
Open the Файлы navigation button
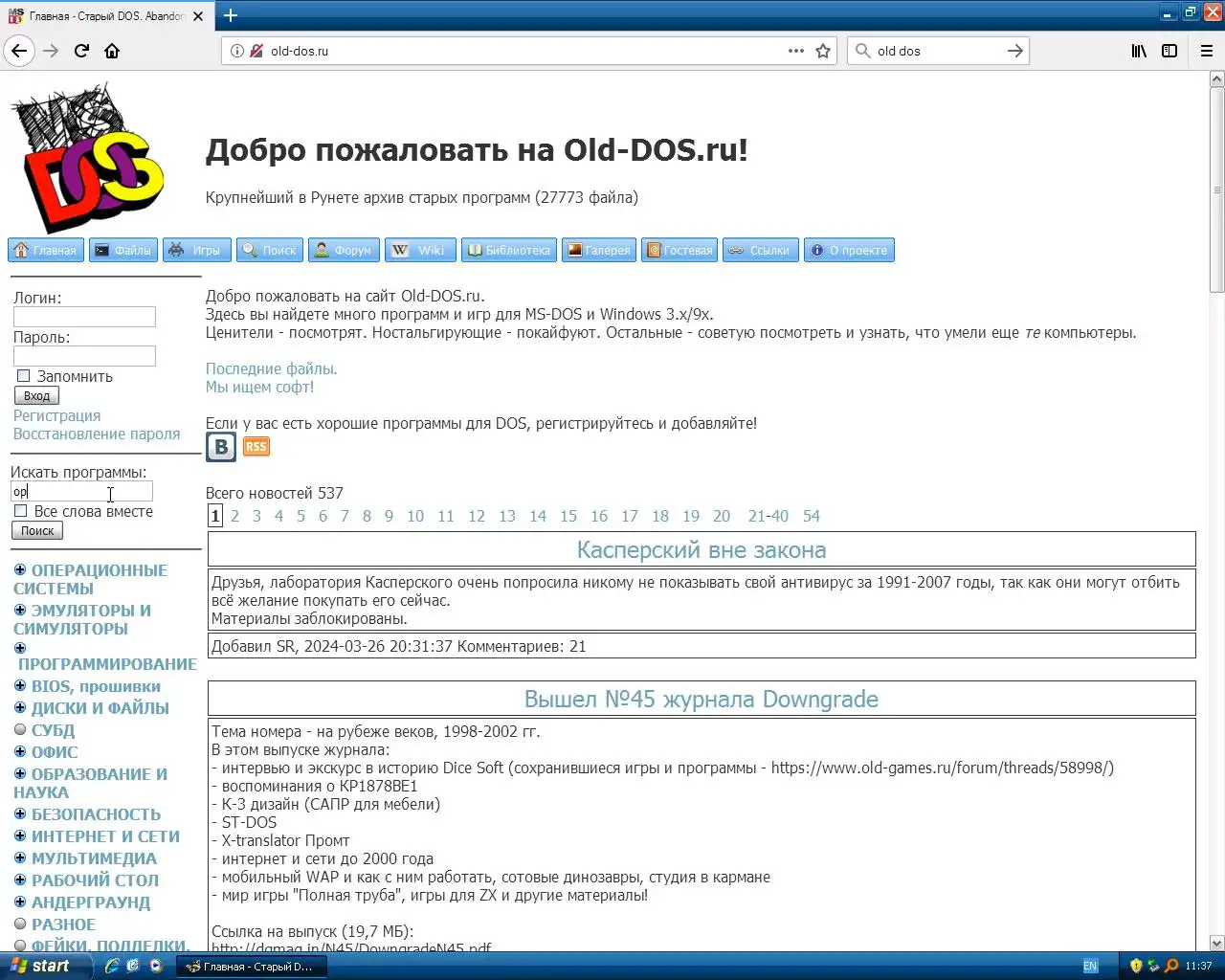[123, 250]
